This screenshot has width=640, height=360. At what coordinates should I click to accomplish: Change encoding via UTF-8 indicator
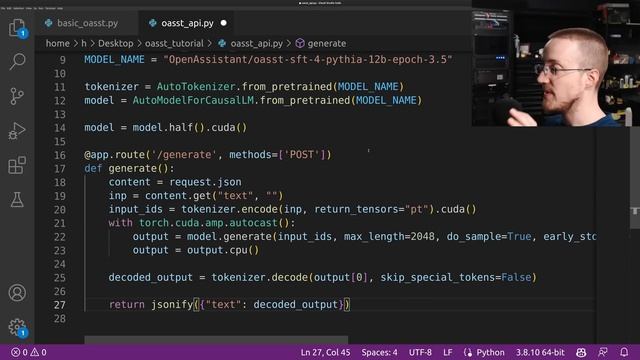coord(420,352)
